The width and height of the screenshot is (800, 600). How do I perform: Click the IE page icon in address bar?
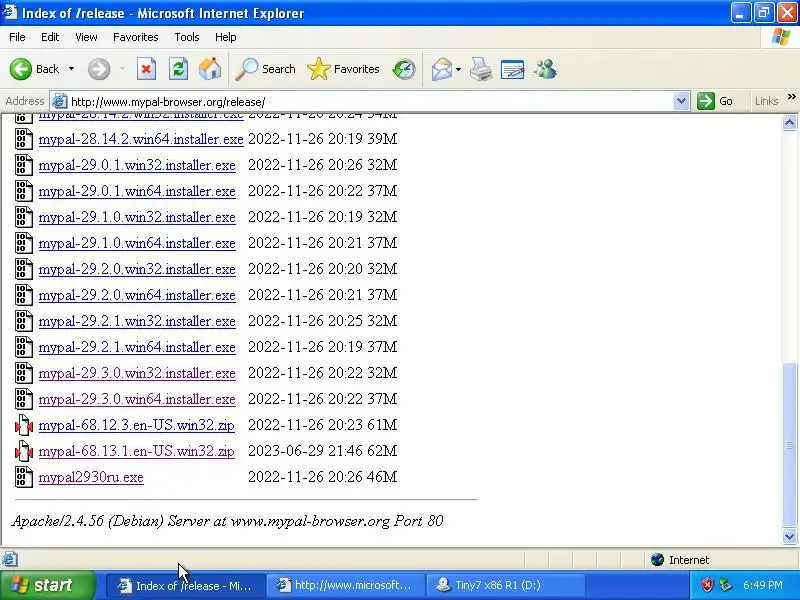(60, 101)
